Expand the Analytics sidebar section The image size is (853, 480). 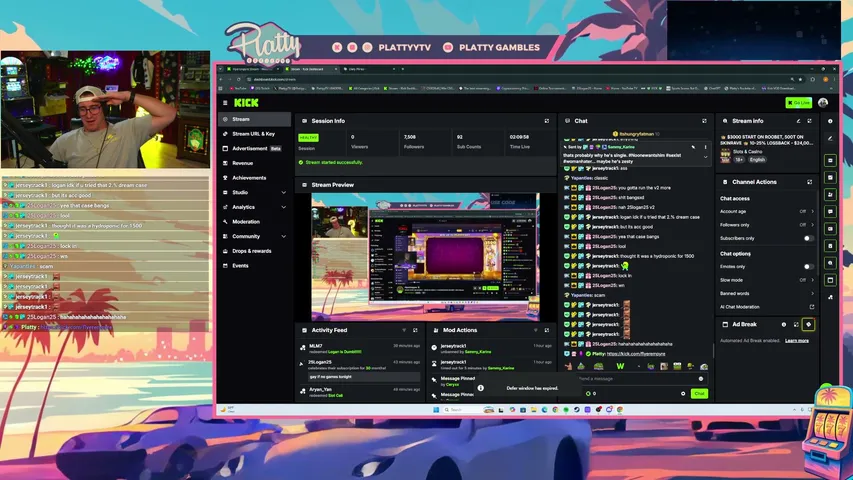click(283, 207)
